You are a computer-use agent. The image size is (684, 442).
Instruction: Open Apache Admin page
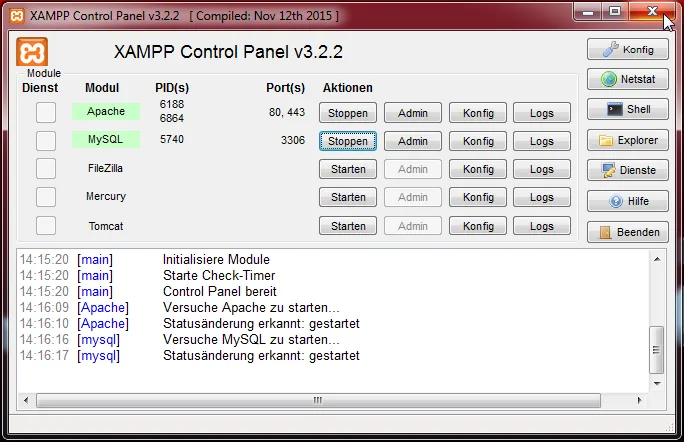(x=413, y=113)
